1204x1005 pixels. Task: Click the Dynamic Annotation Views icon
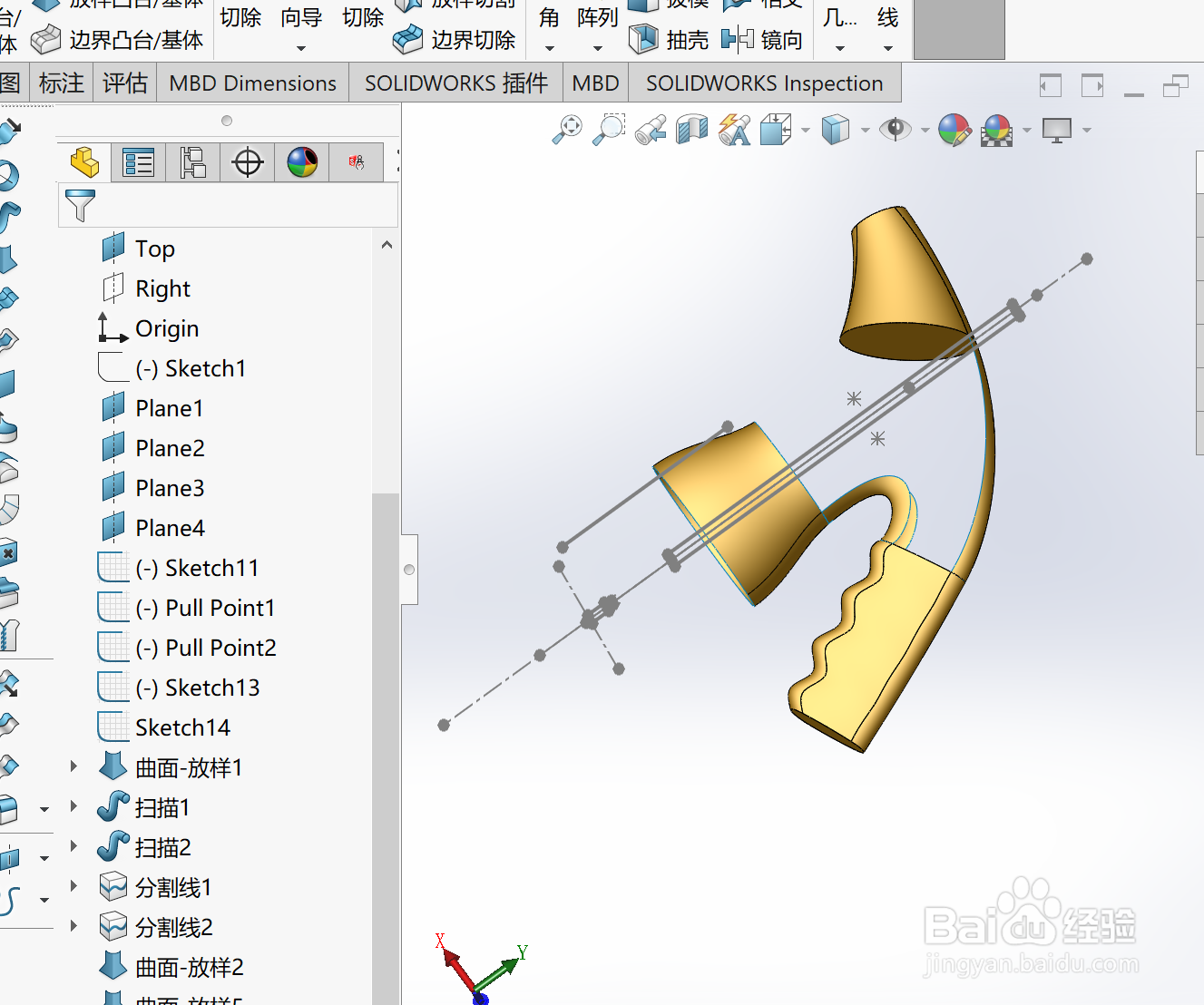click(734, 130)
